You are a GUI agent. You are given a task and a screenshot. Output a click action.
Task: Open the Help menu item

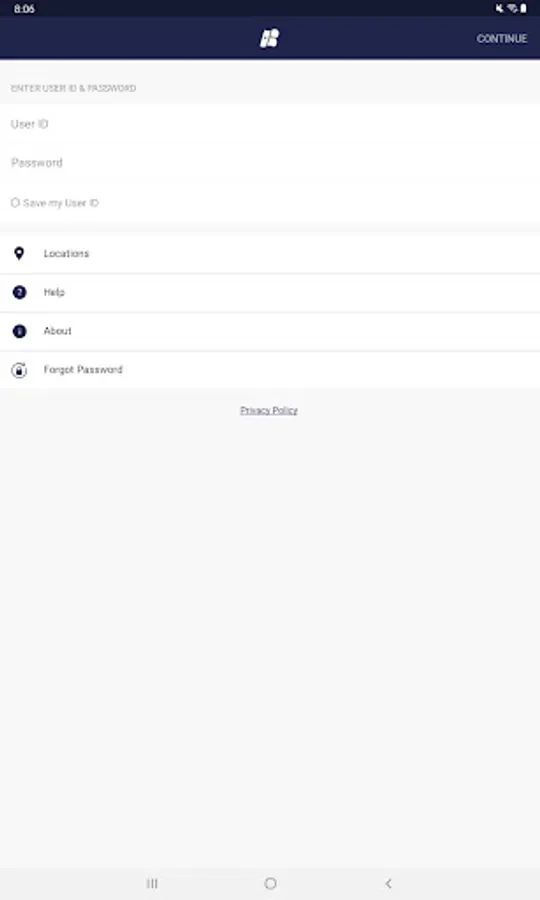pos(270,293)
